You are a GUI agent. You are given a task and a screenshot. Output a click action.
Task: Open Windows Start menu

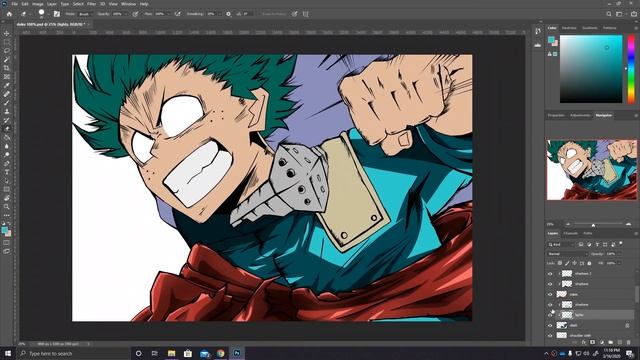8,353
